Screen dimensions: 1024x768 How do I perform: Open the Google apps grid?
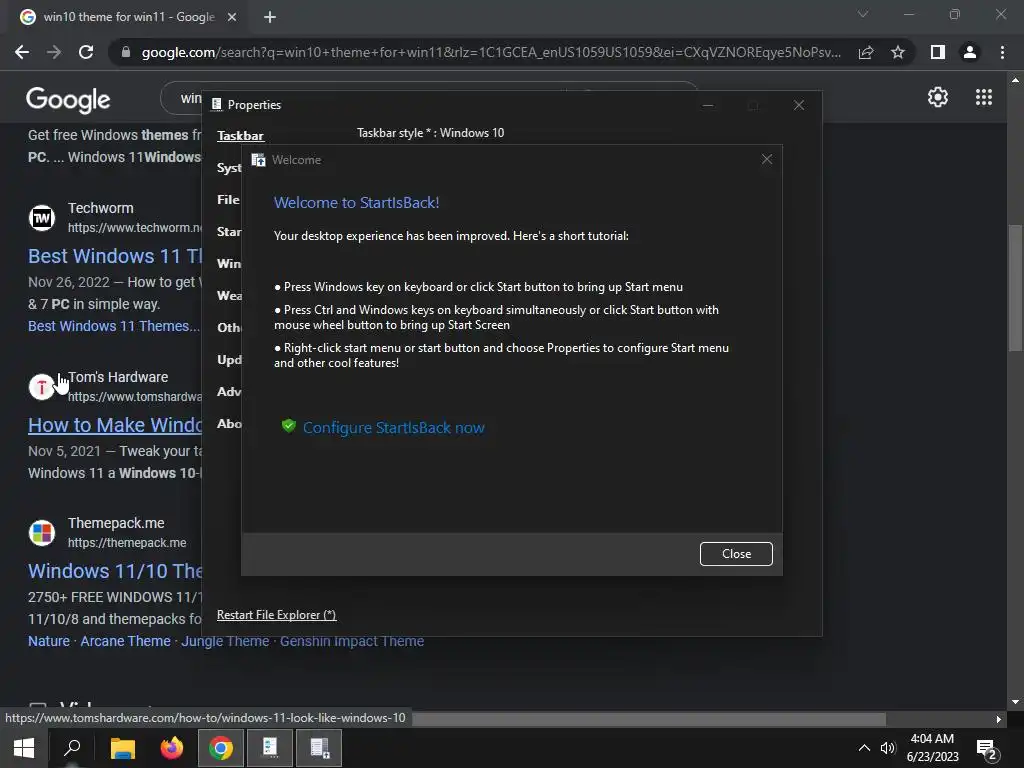[x=984, y=97]
